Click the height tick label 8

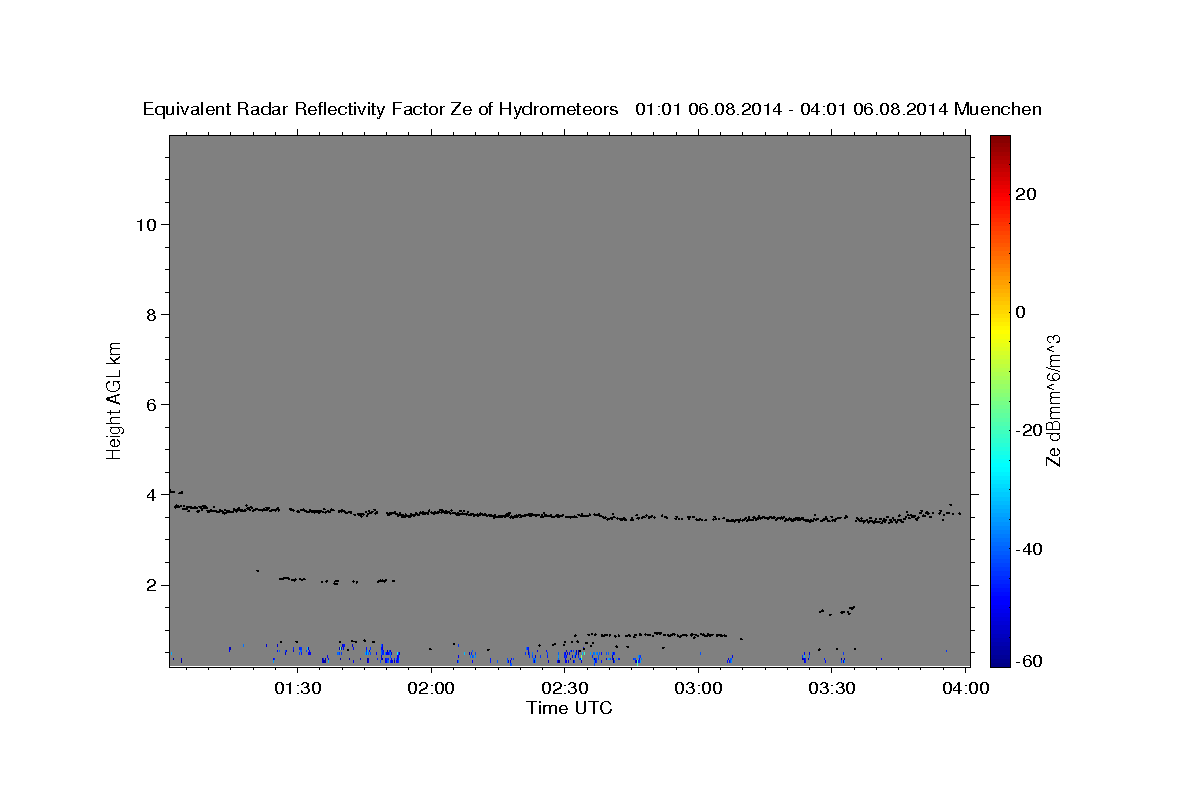pyautogui.click(x=153, y=314)
